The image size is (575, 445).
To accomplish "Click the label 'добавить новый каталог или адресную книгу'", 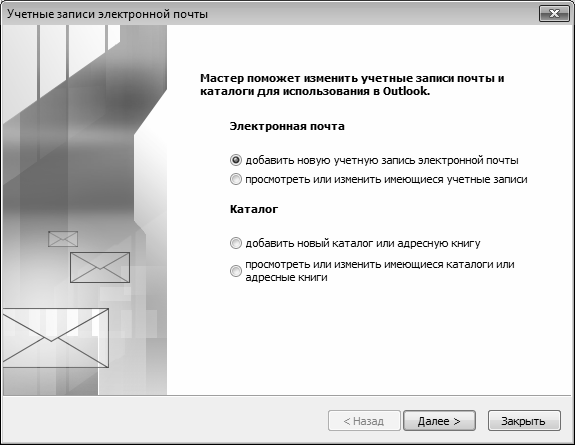I will click(x=363, y=243).
